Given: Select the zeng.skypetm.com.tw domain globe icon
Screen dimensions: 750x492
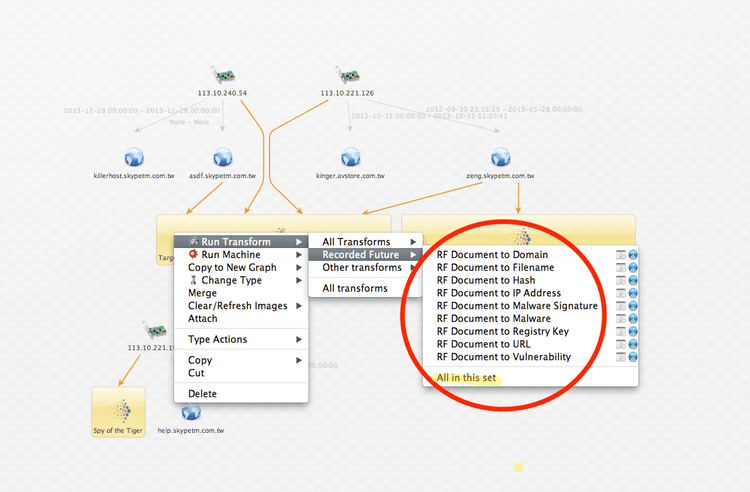Looking at the screenshot, I should (x=501, y=157).
